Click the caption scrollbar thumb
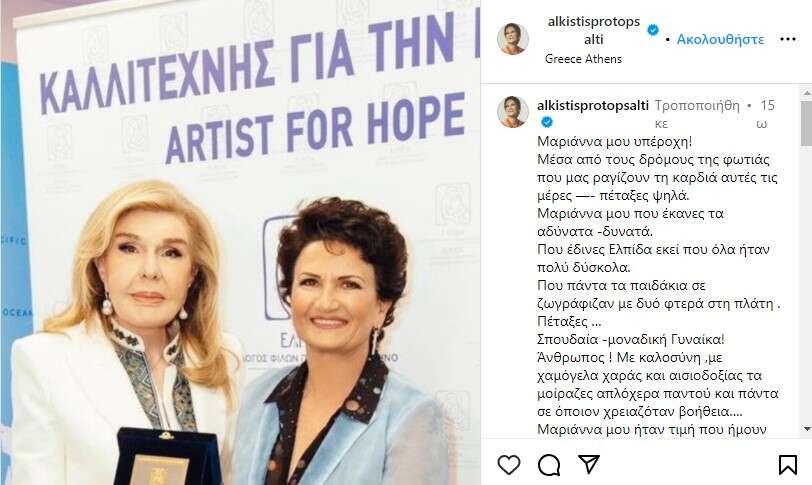 click(806, 124)
